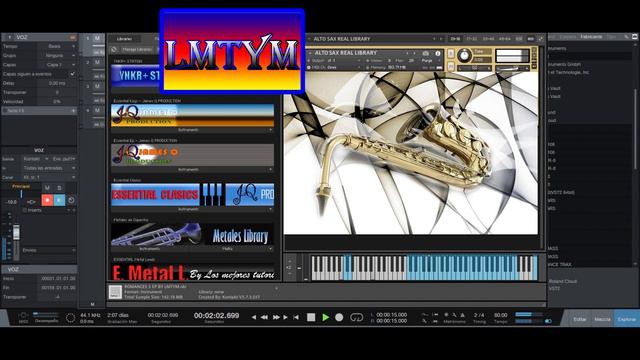Solo the VOZ channel with the S button

point(59,188)
